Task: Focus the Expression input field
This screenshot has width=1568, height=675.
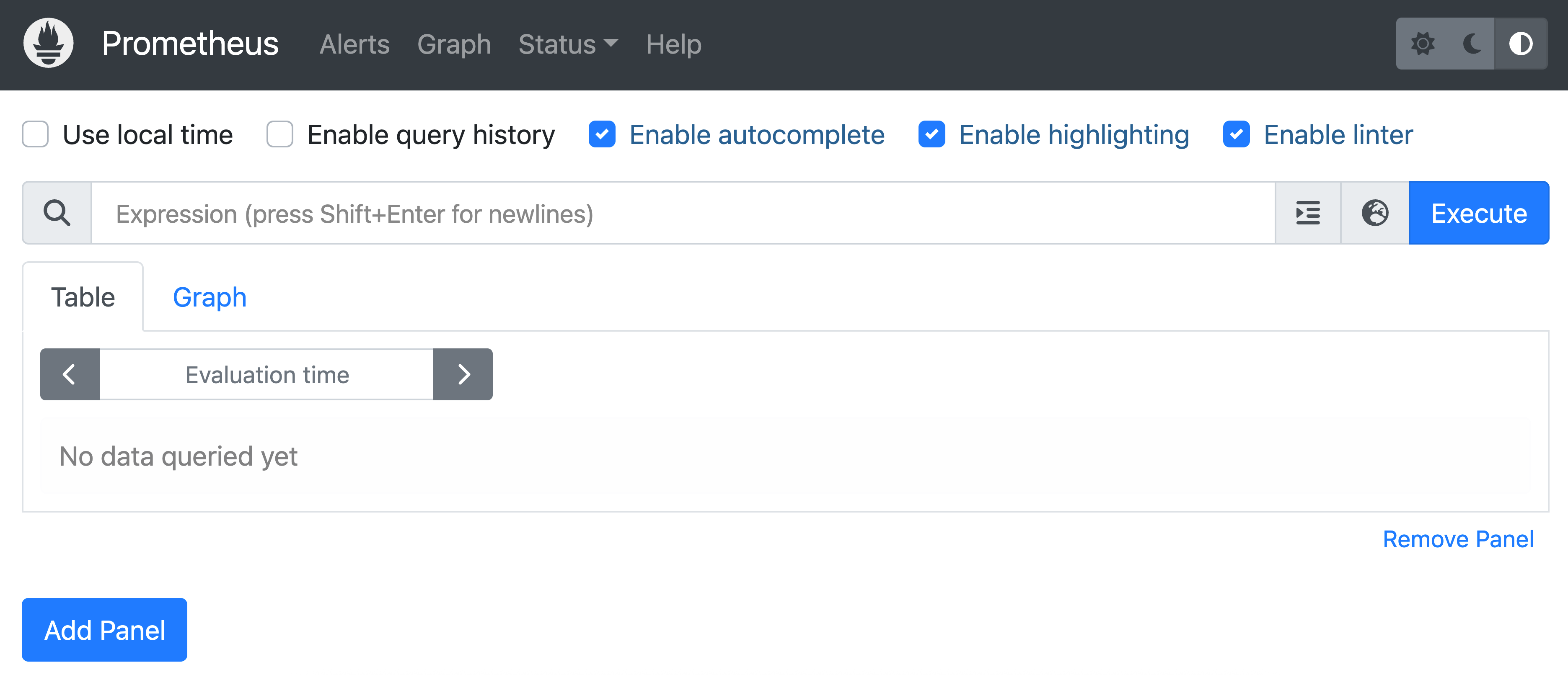Action: (682, 214)
